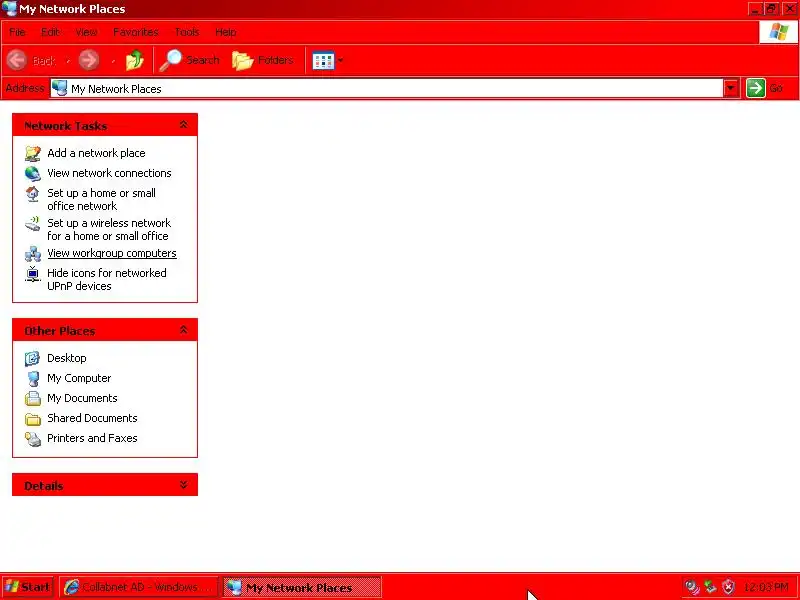
Task: Click Hide icons for networked UPnP devices
Action: tap(107, 280)
